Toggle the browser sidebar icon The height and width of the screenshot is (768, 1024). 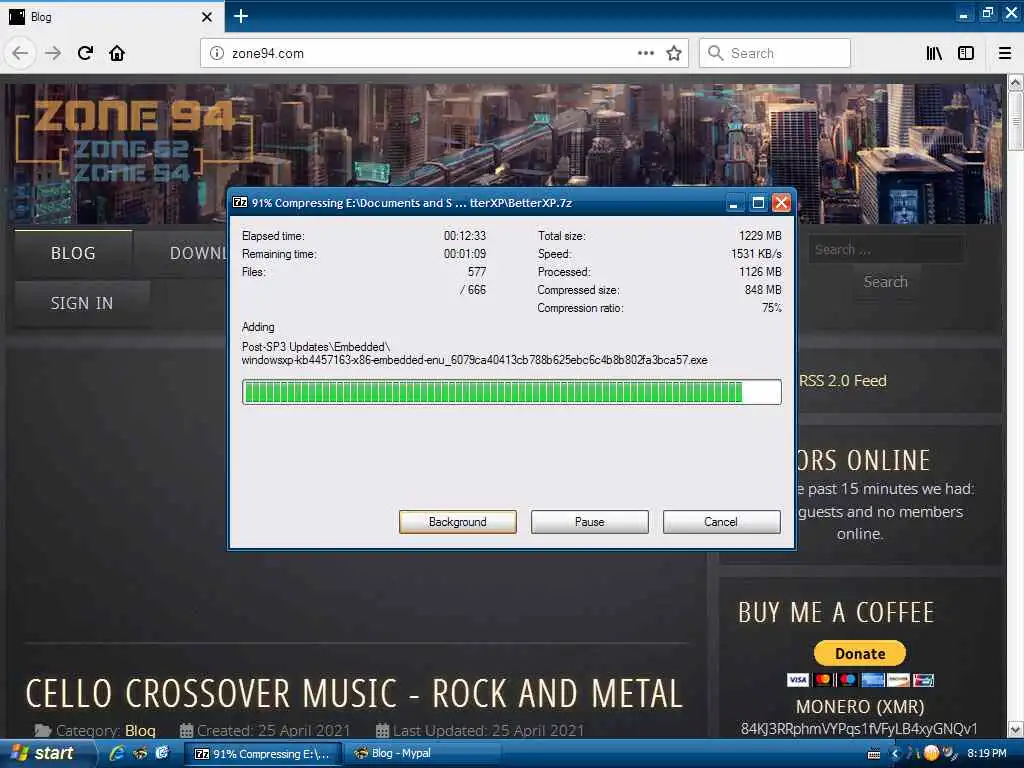[966, 53]
